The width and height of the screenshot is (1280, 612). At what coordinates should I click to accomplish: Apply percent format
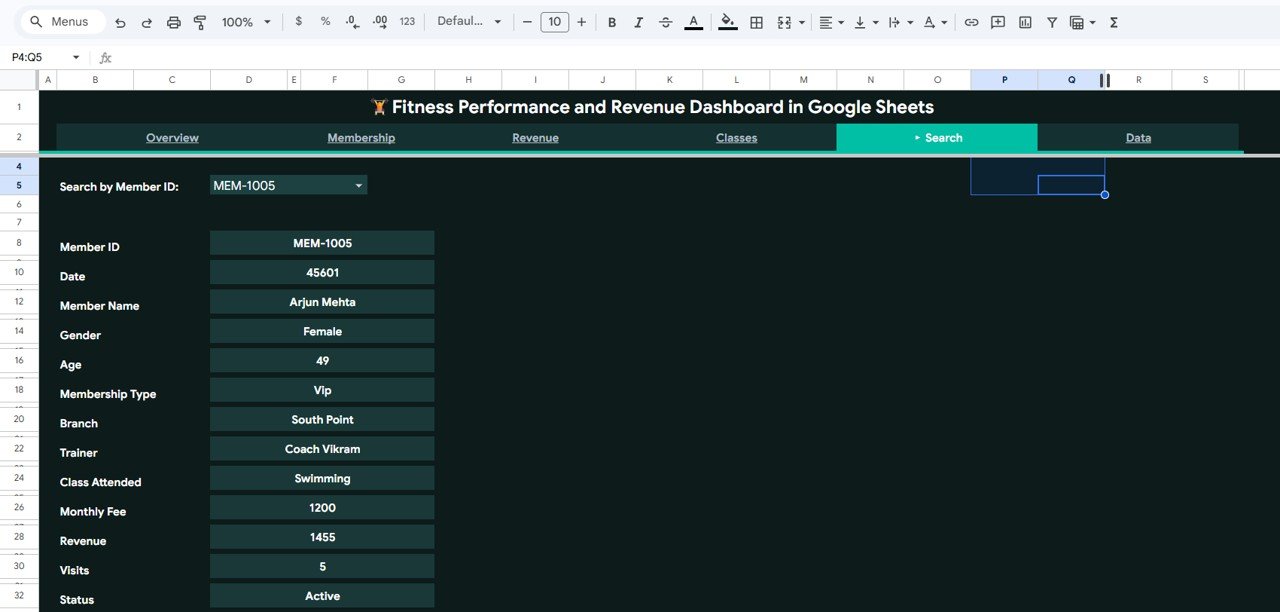(324, 21)
